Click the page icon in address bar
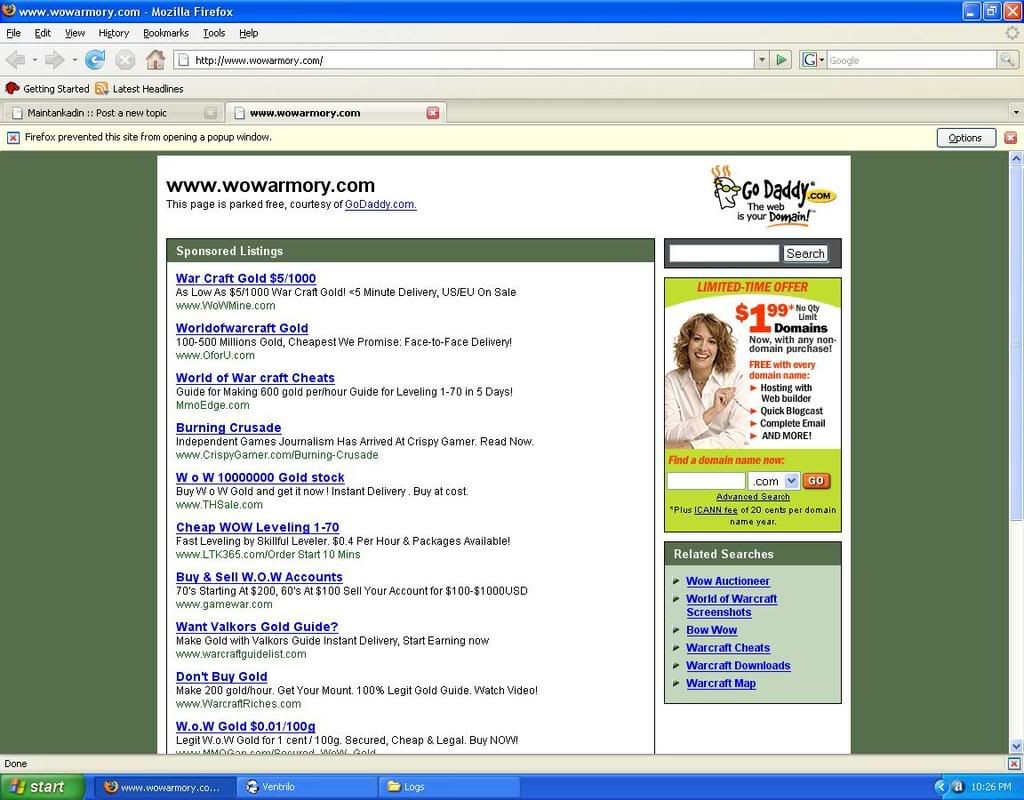 184,60
